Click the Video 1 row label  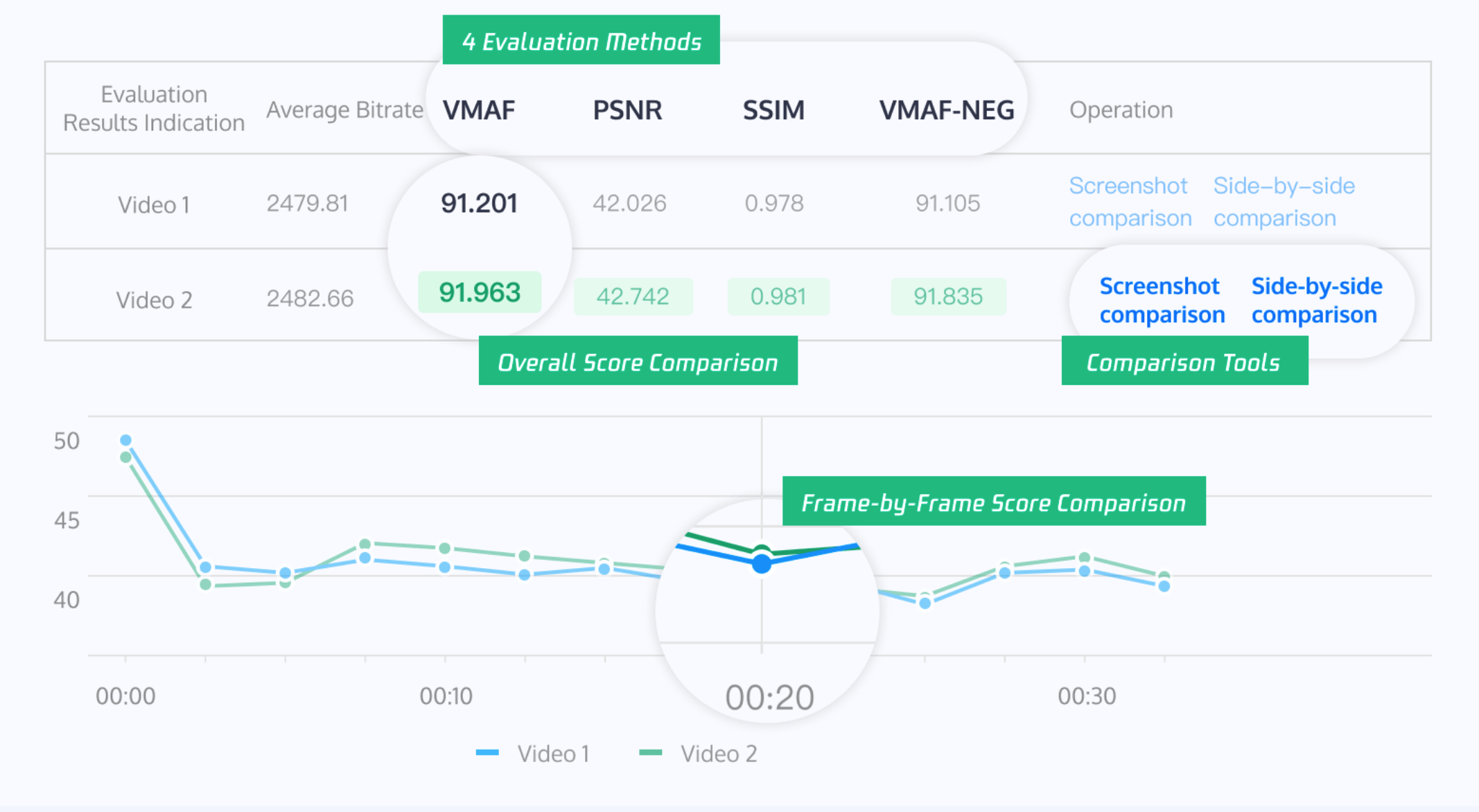click(153, 205)
